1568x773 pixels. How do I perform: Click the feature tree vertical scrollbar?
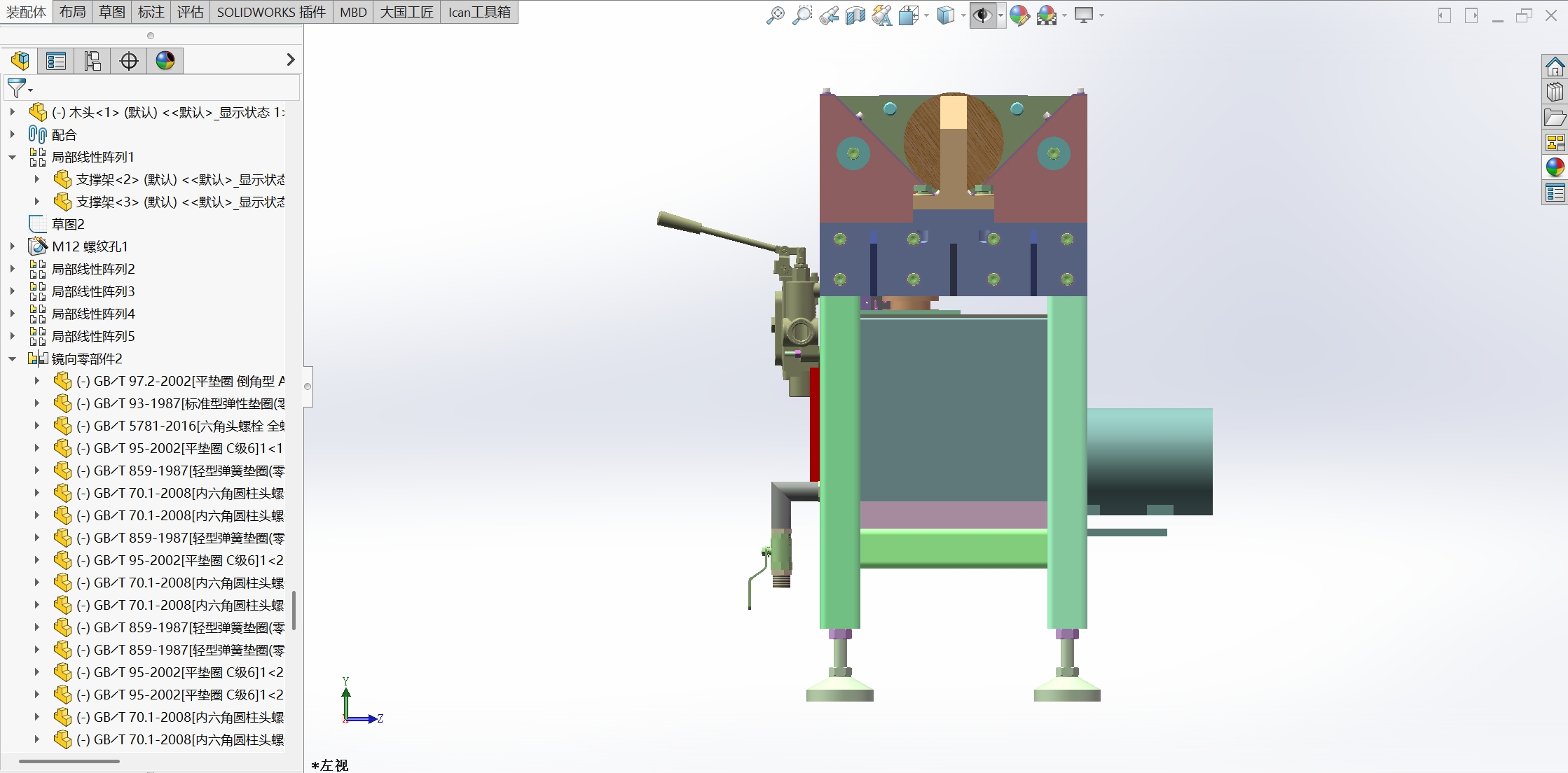pos(294,609)
